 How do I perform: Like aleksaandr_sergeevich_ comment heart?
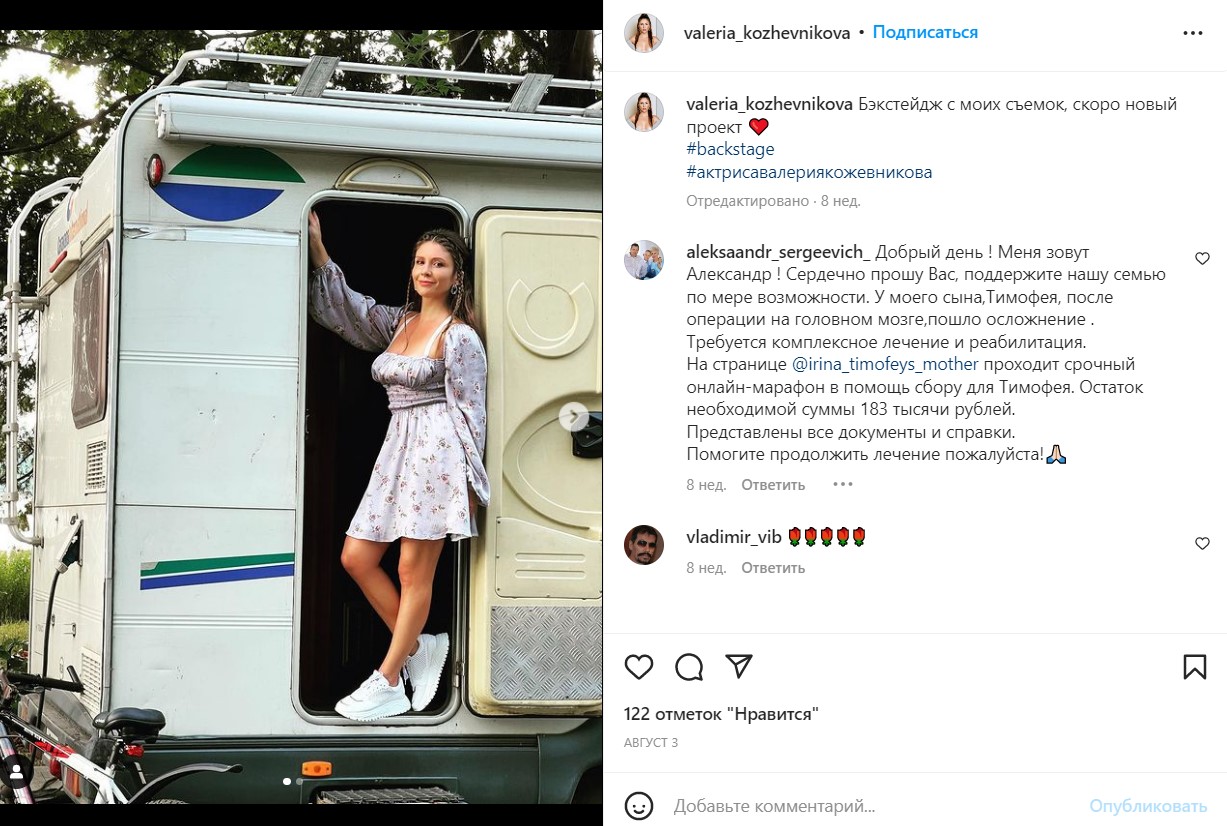1203,258
